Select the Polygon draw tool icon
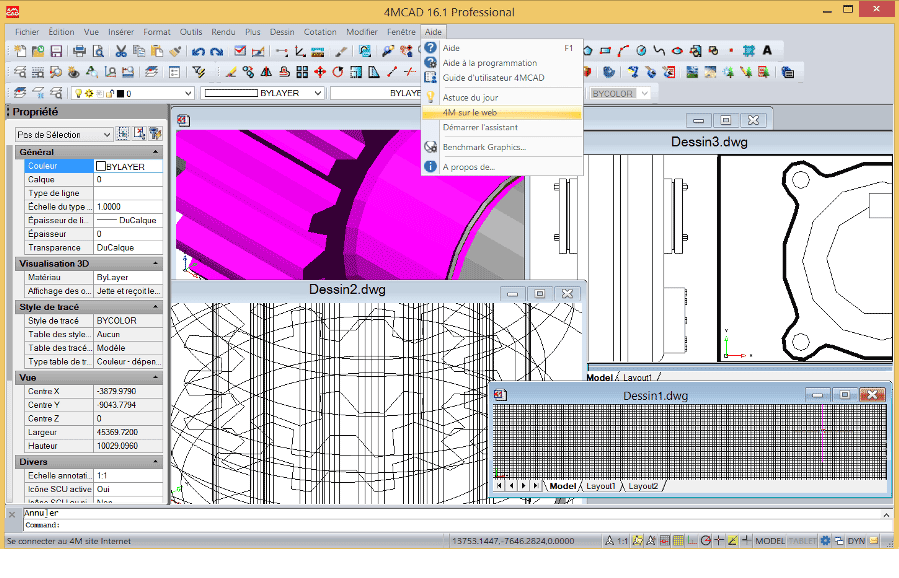The height and width of the screenshot is (578, 899). point(588,50)
